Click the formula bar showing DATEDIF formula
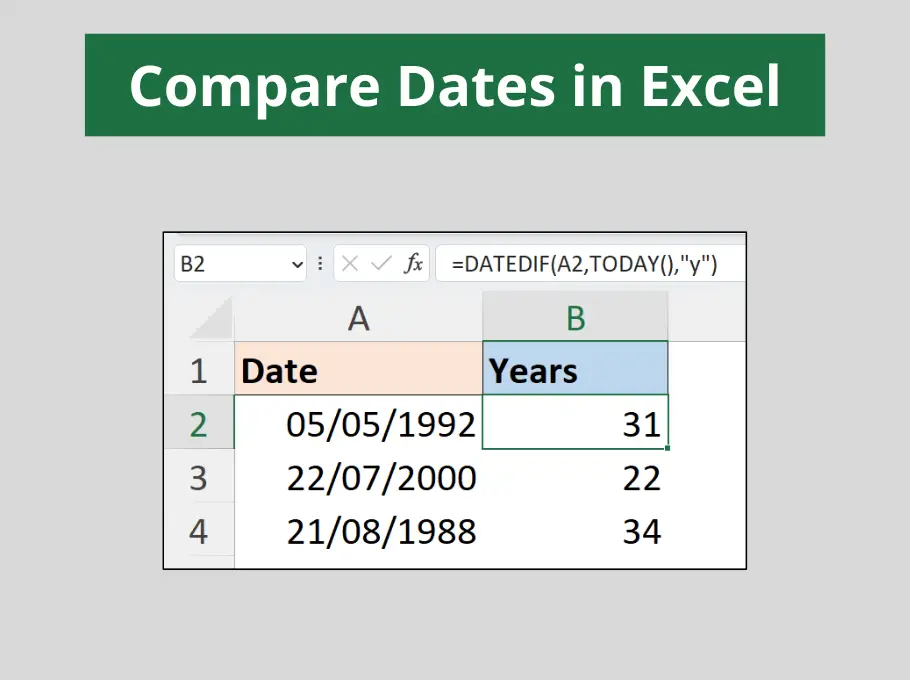This screenshot has width=910, height=680. 590,263
